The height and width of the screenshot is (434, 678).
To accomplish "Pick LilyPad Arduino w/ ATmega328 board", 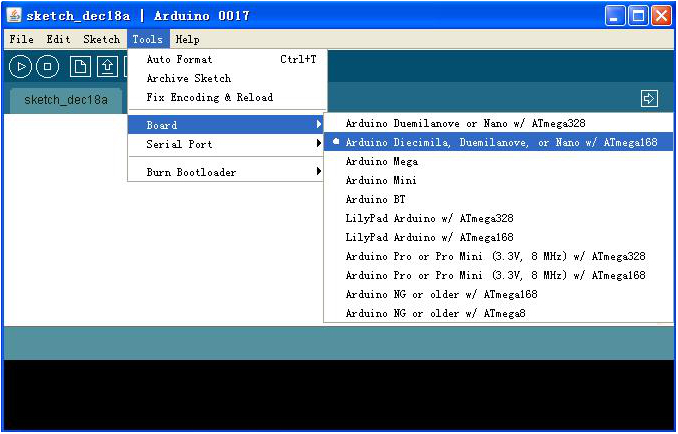I will (x=429, y=219).
